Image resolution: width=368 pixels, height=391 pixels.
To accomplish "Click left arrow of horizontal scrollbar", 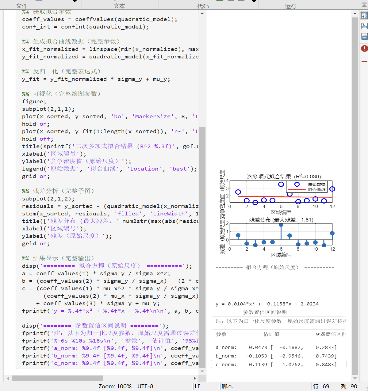I will [x=8, y=378].
